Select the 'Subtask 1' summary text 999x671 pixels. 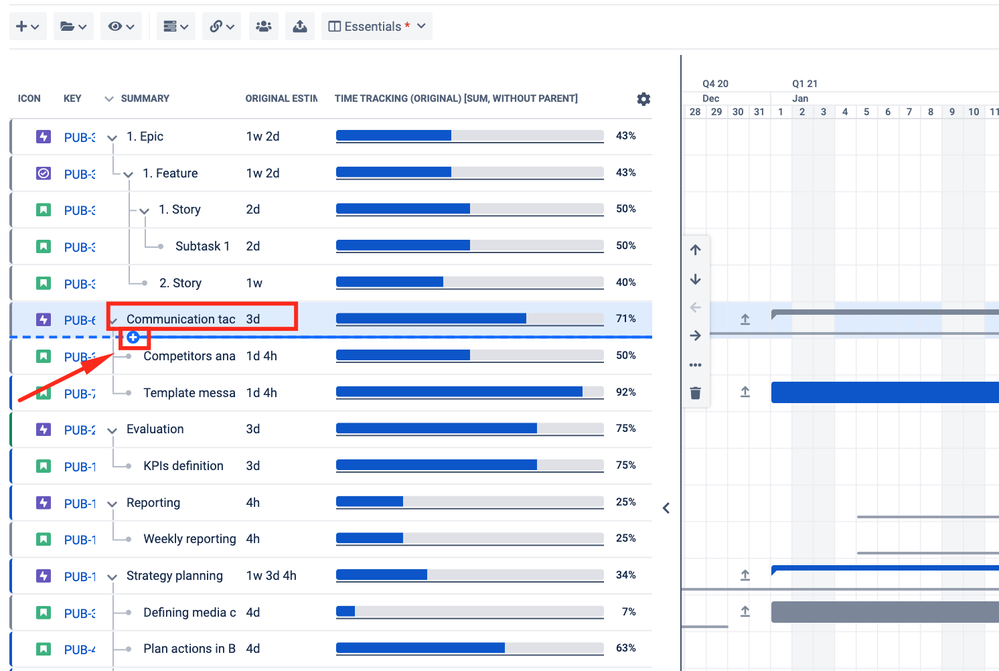202,247
